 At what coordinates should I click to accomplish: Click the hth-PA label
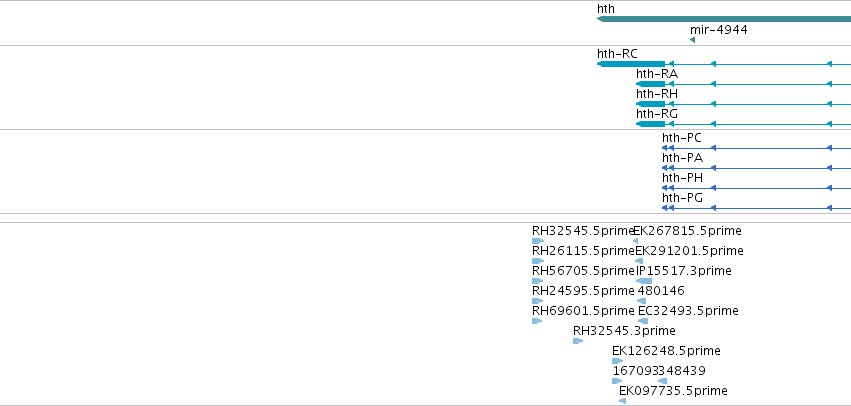tap(682, 158)
